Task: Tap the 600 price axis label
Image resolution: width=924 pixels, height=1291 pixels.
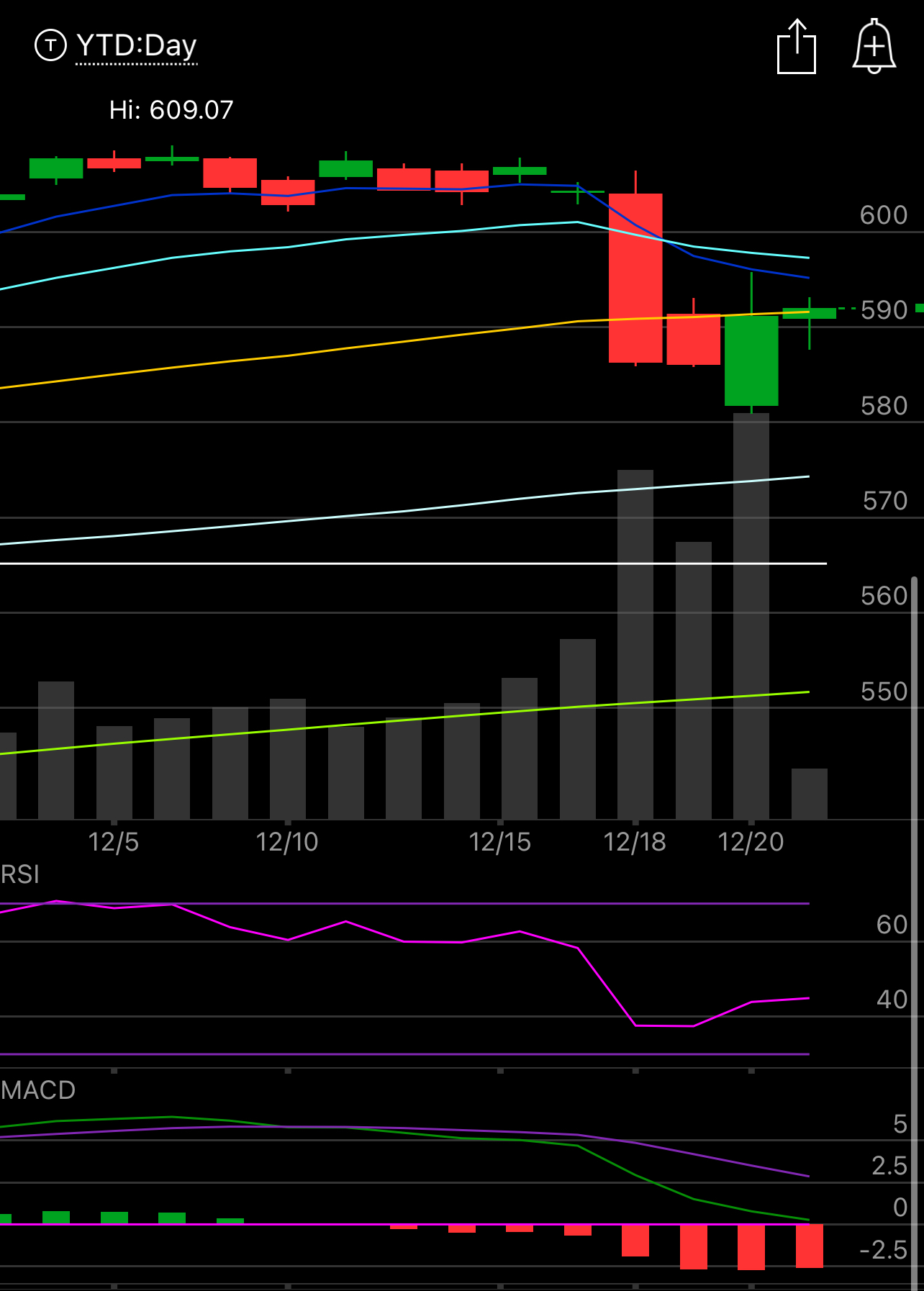Action: coord(884,215)
